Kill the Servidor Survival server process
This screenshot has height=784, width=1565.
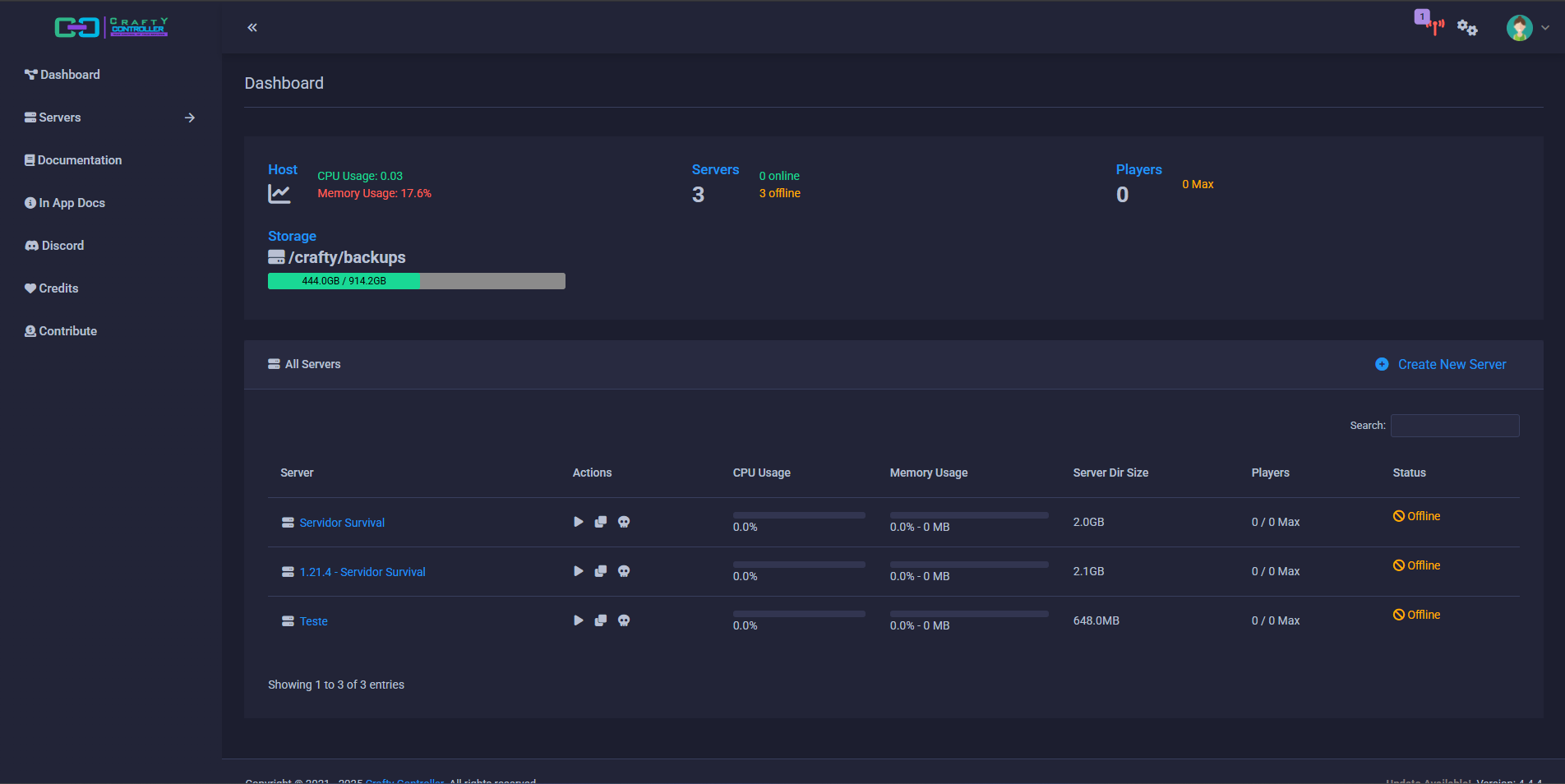tap(624, 522)
